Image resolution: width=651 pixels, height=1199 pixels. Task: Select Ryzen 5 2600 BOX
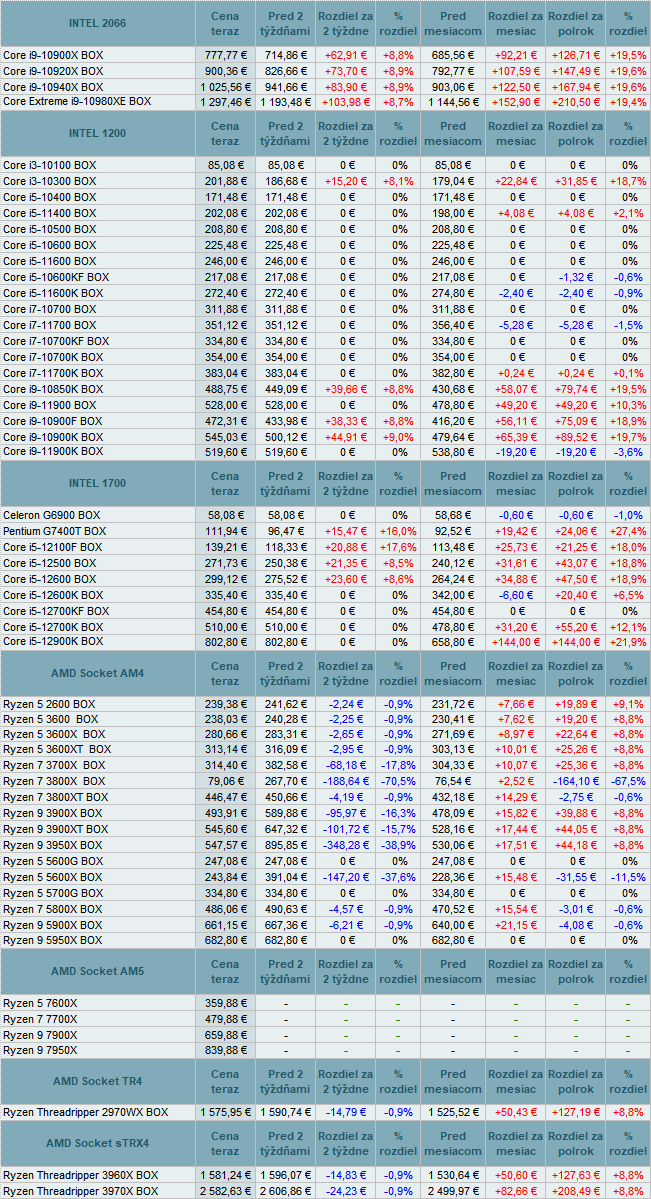pyautogui.click(x=49, y=704)
